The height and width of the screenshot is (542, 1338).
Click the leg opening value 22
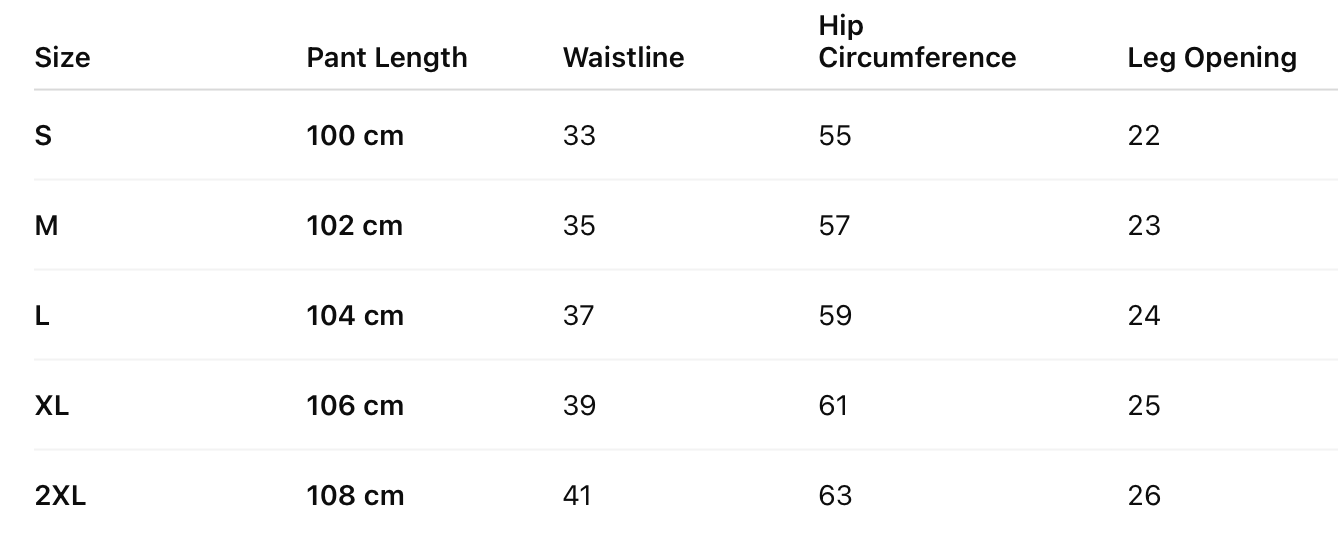tap(1144, 135)
